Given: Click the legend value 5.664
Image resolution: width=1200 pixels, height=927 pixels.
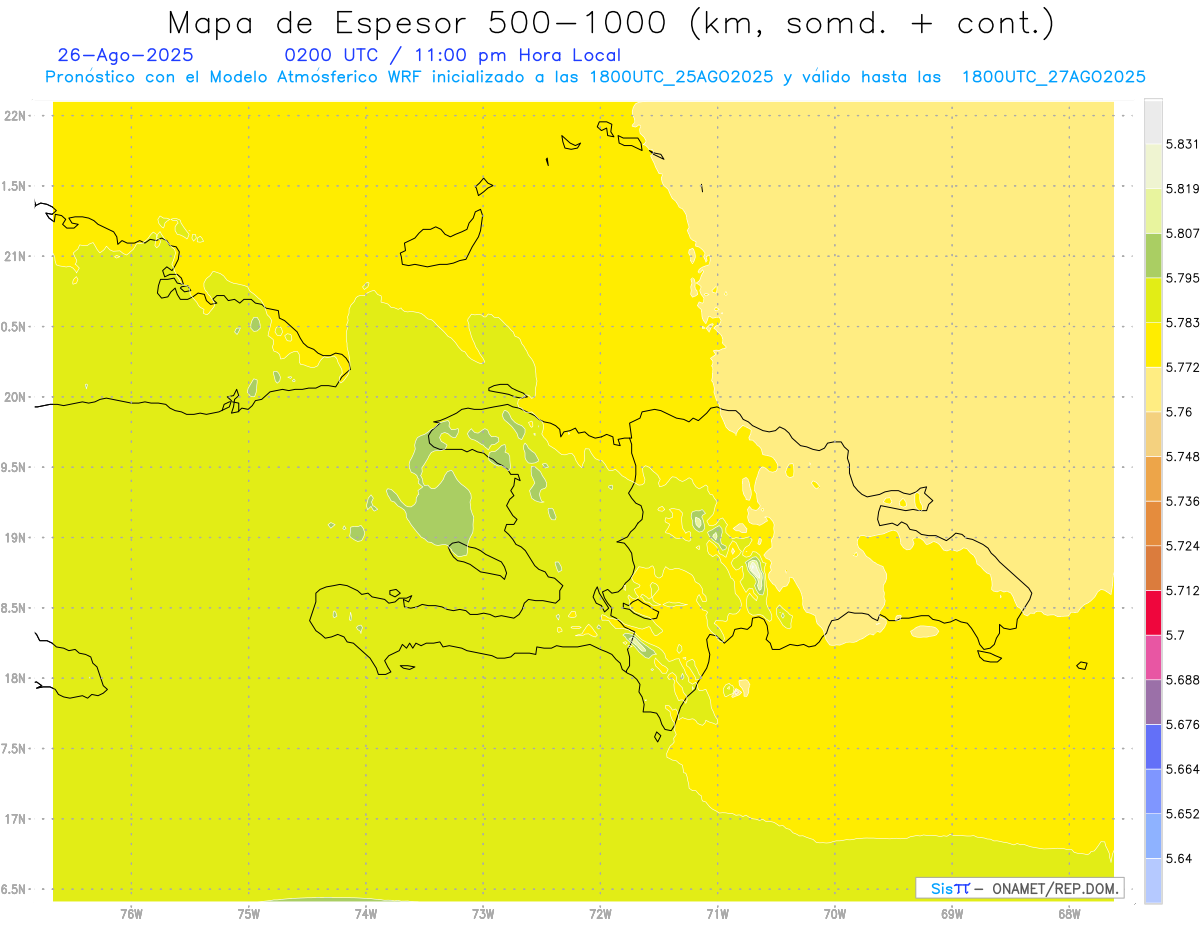Looking at the screenshot, I should 1183,769.
